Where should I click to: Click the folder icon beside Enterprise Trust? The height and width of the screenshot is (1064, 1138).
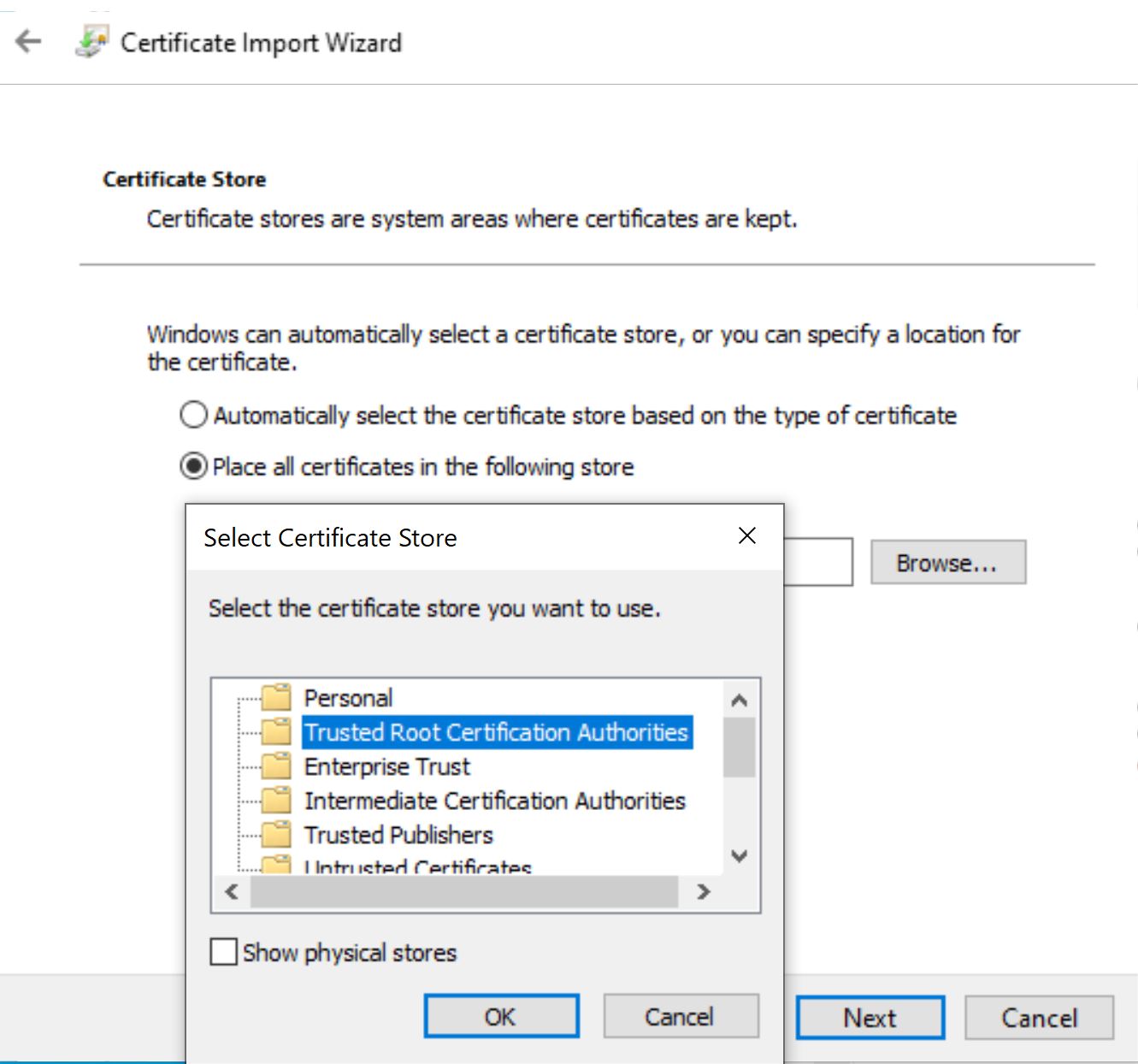(x=275, y=766)
